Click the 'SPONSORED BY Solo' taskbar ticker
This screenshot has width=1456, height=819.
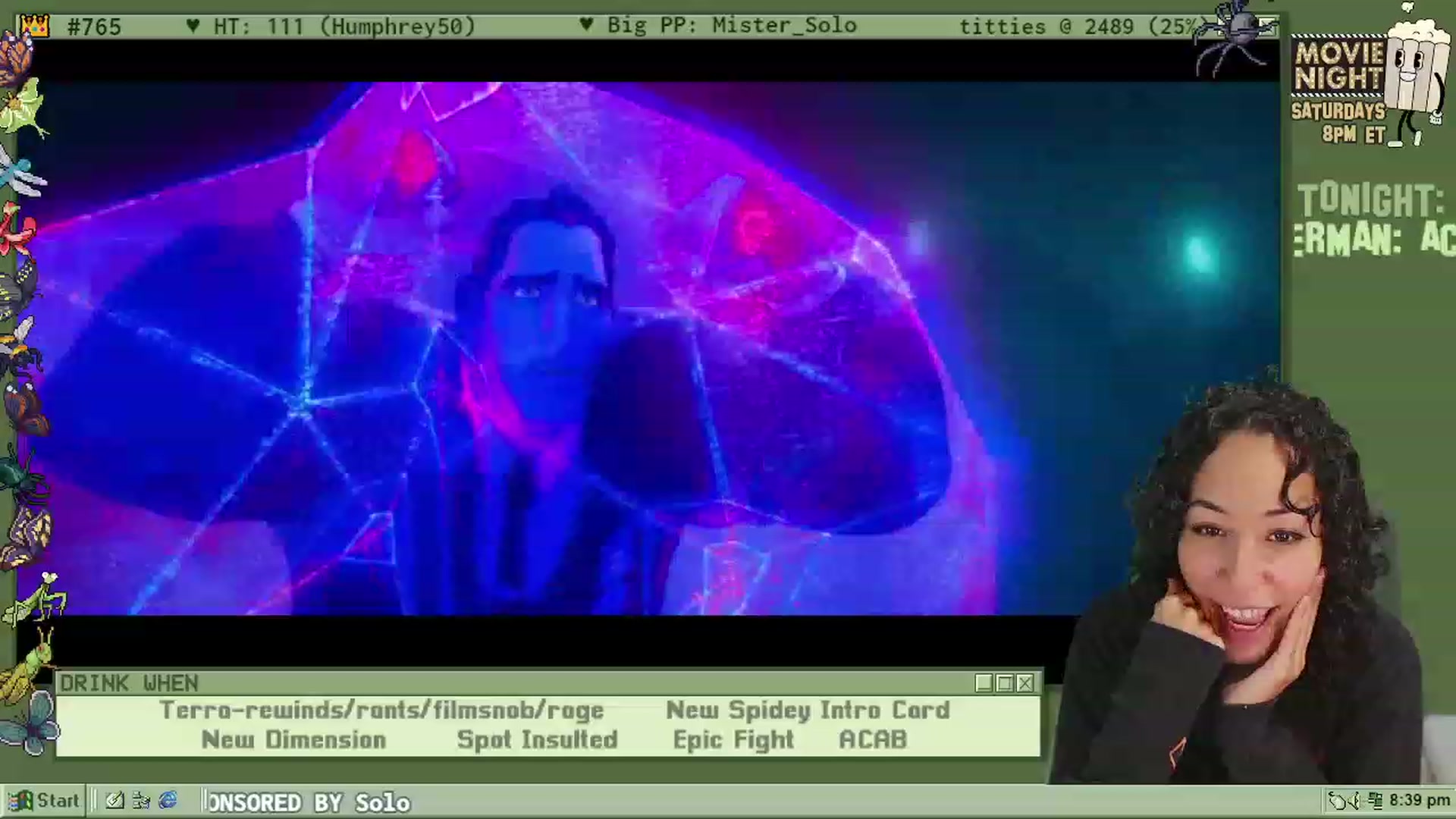pyautogui.click(x=309, y=802)
